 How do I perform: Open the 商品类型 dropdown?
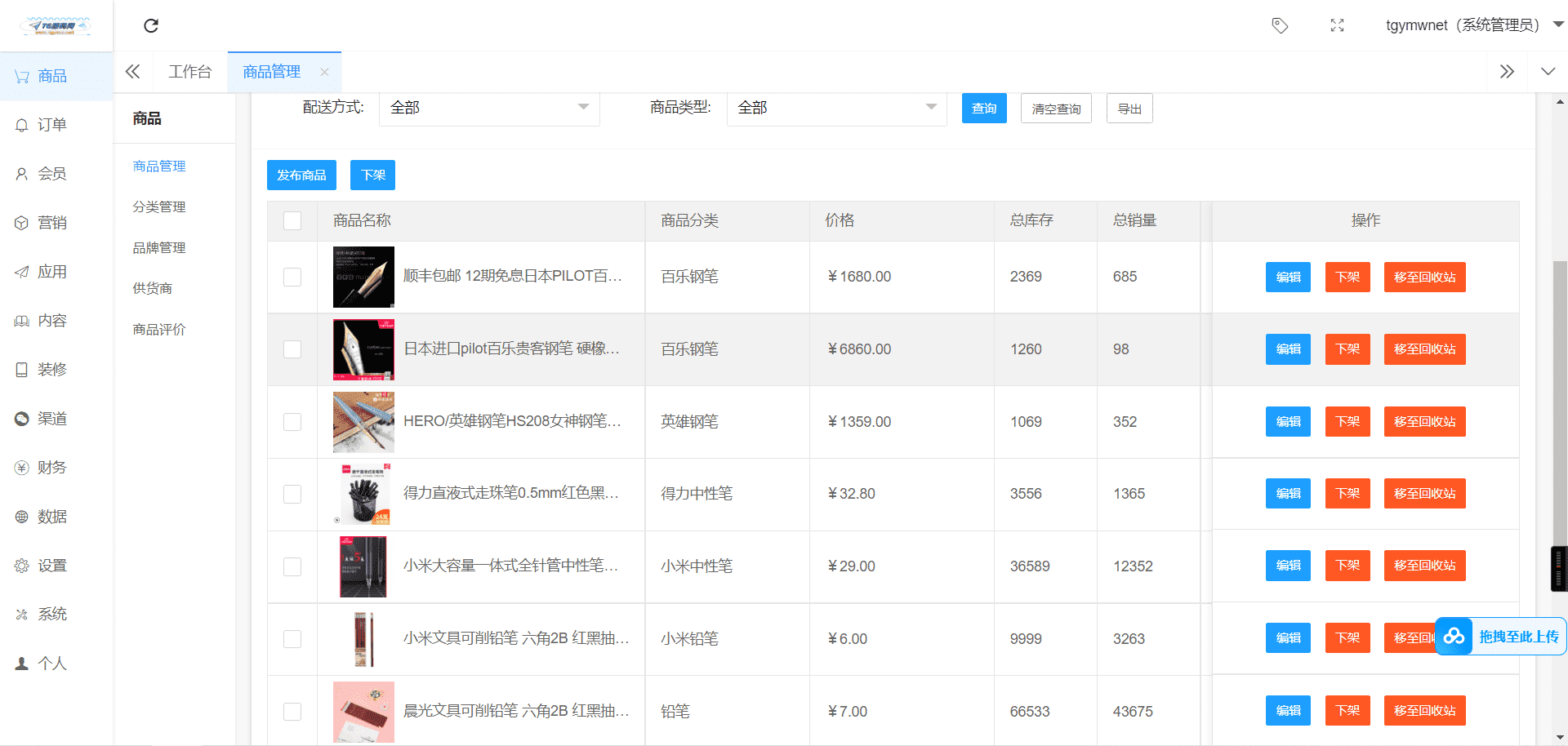pyautogui.click(x=836, y=108)
